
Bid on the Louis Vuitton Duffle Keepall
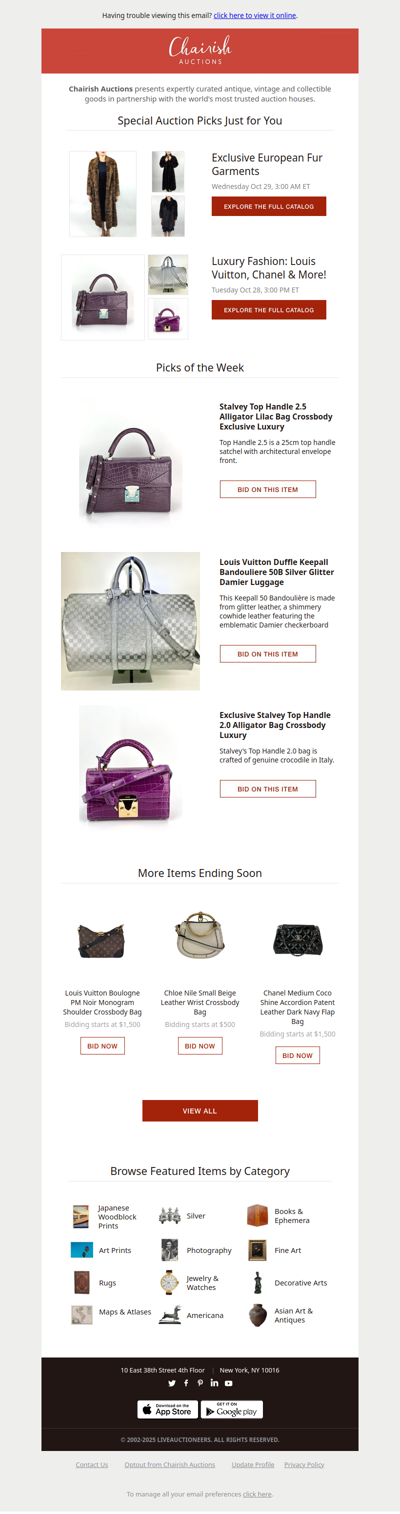tap(268, 654)
